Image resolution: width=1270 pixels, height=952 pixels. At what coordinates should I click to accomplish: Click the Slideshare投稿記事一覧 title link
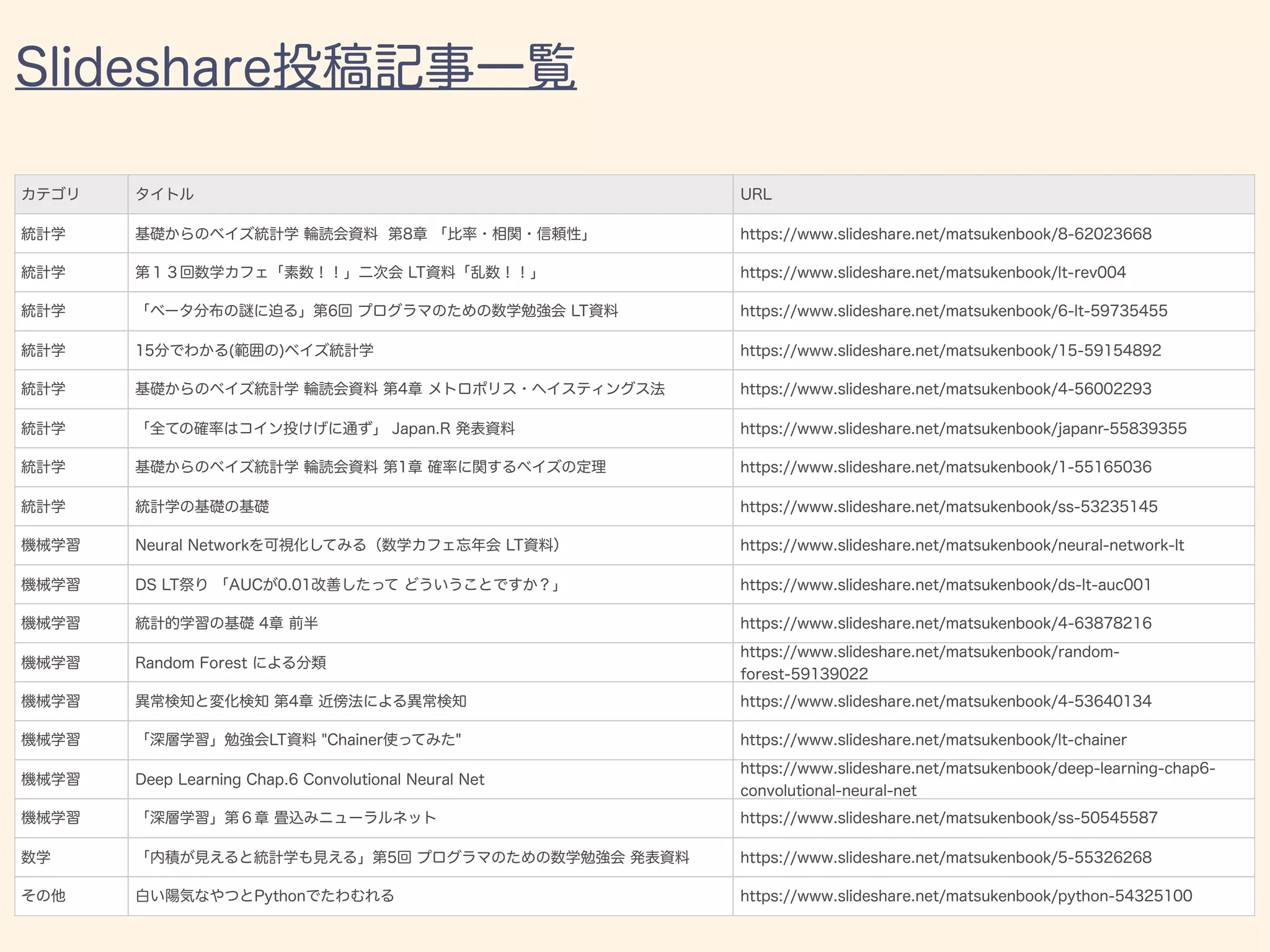click(x=296, y=67)
